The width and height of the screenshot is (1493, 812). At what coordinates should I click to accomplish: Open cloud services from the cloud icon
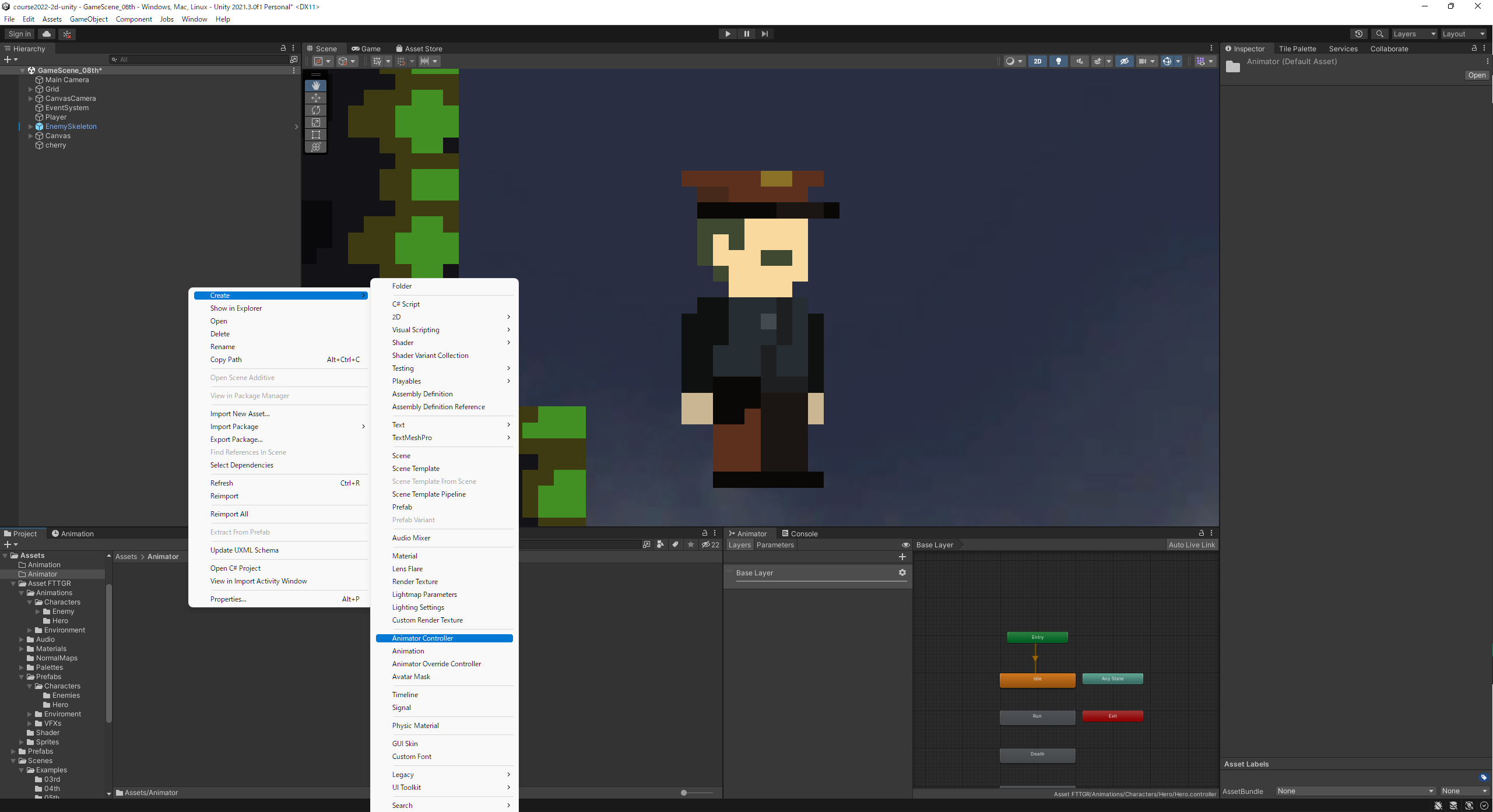(x=47, y=34)
